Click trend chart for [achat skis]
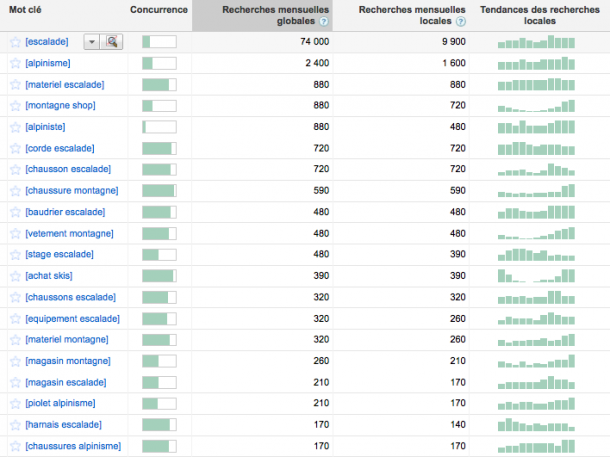Screen dimensions: 610x457 [536, 276]
